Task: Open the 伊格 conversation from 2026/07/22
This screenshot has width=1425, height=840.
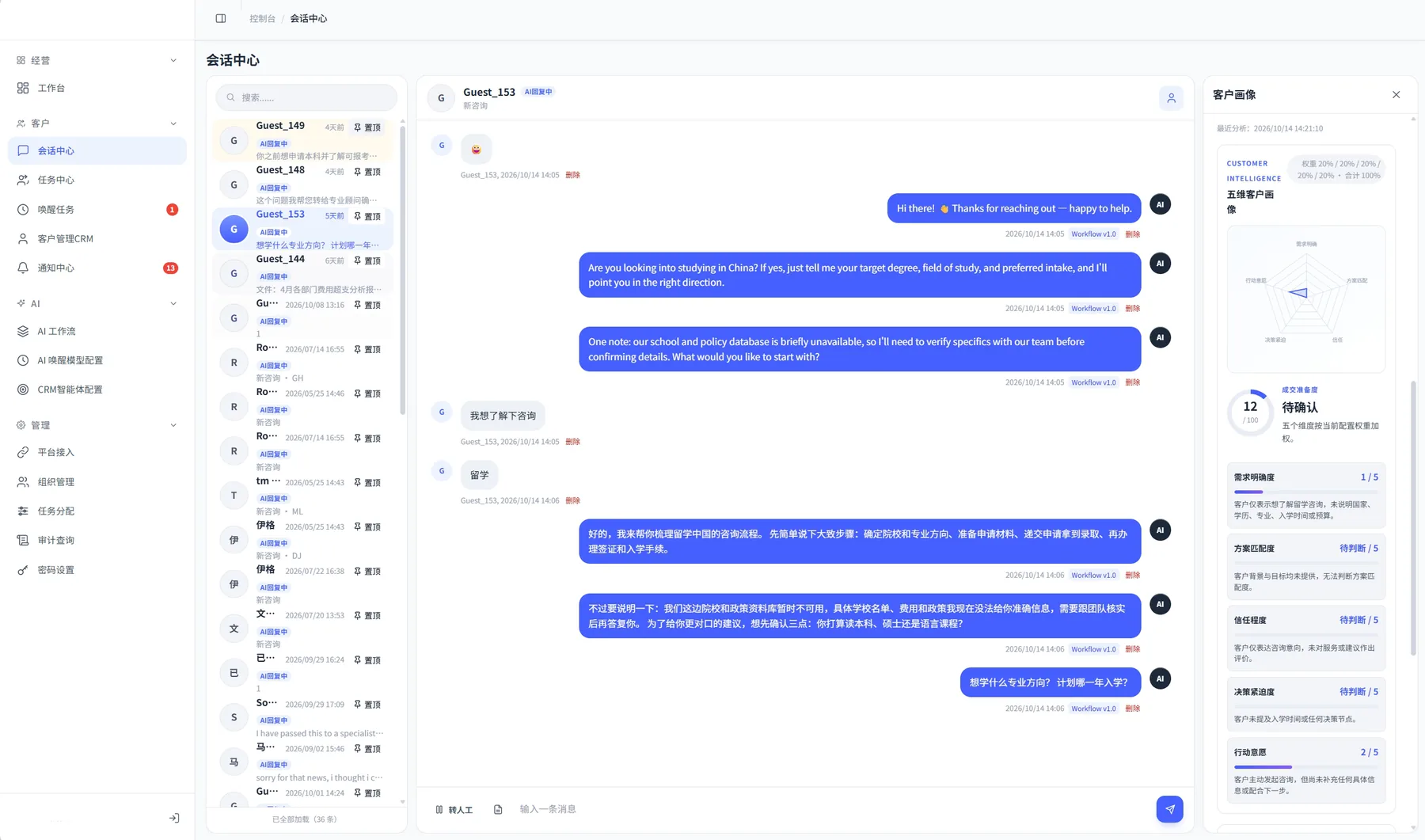Action: point(302,584)
